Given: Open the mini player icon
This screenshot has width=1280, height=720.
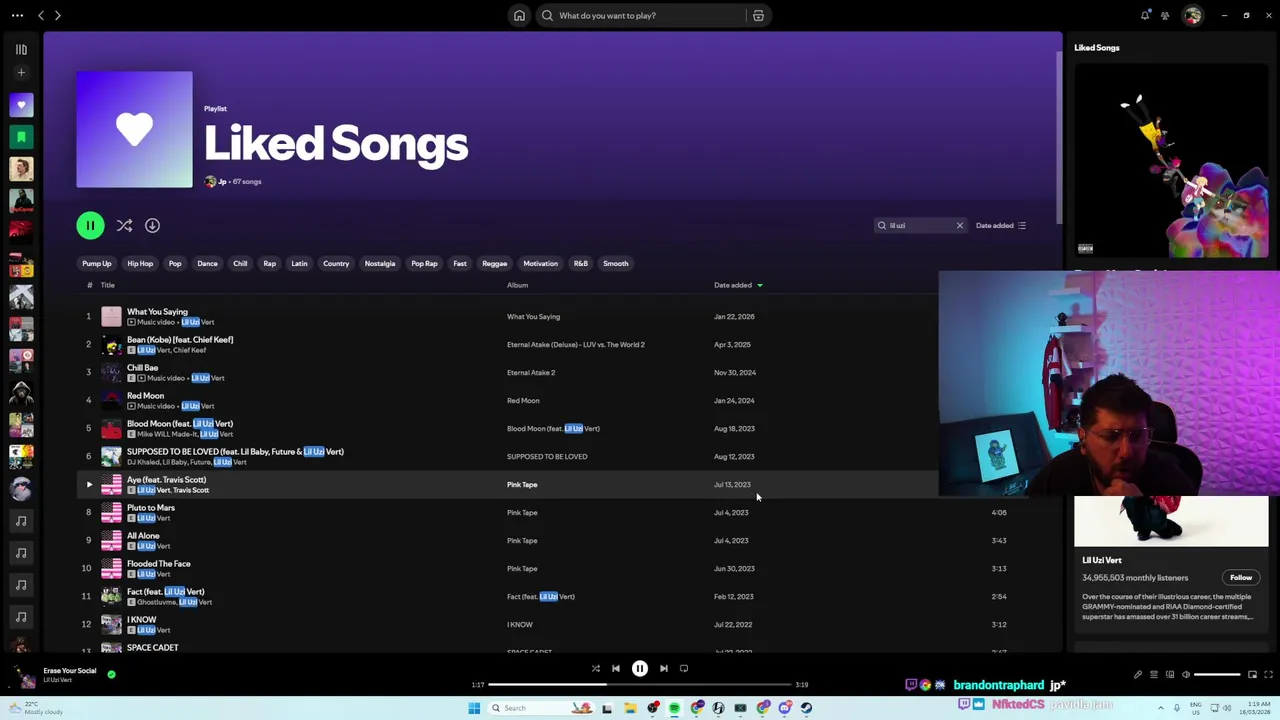Looking at the screenshot, I should pyautogui.click(x=1252, y=674).
